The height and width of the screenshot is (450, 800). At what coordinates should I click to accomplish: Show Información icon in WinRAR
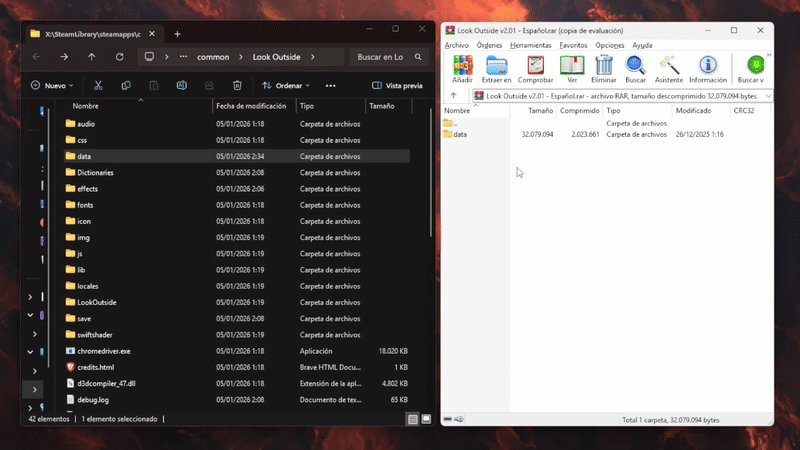tap(708, 69)
